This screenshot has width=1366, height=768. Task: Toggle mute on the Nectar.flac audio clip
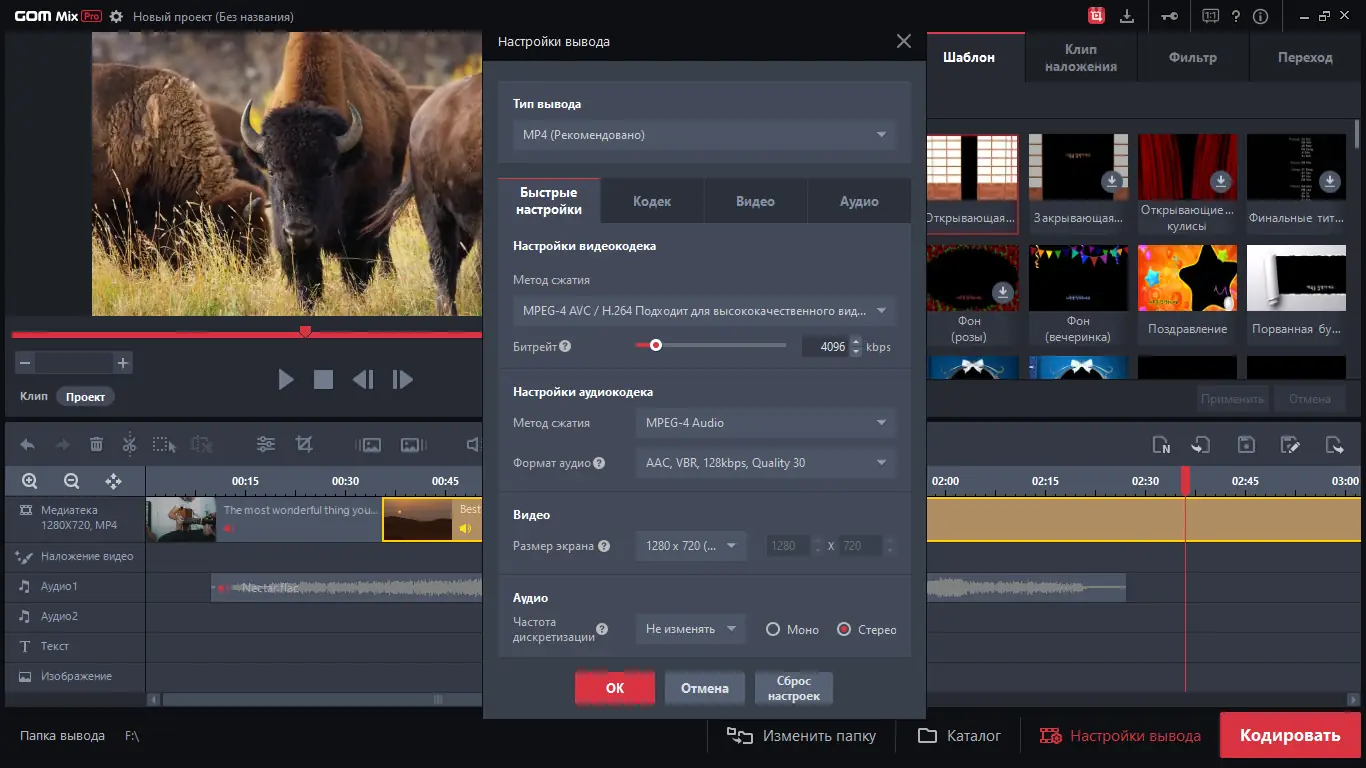coord(223,588)
